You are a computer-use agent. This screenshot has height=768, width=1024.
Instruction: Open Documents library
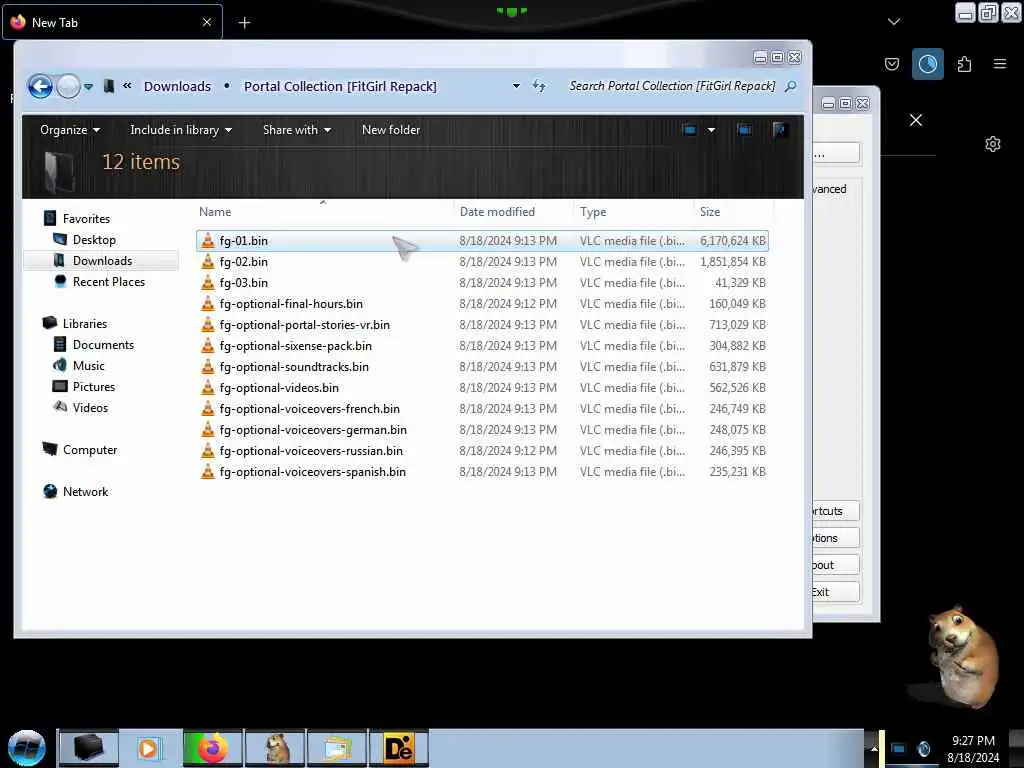(103, 345)
